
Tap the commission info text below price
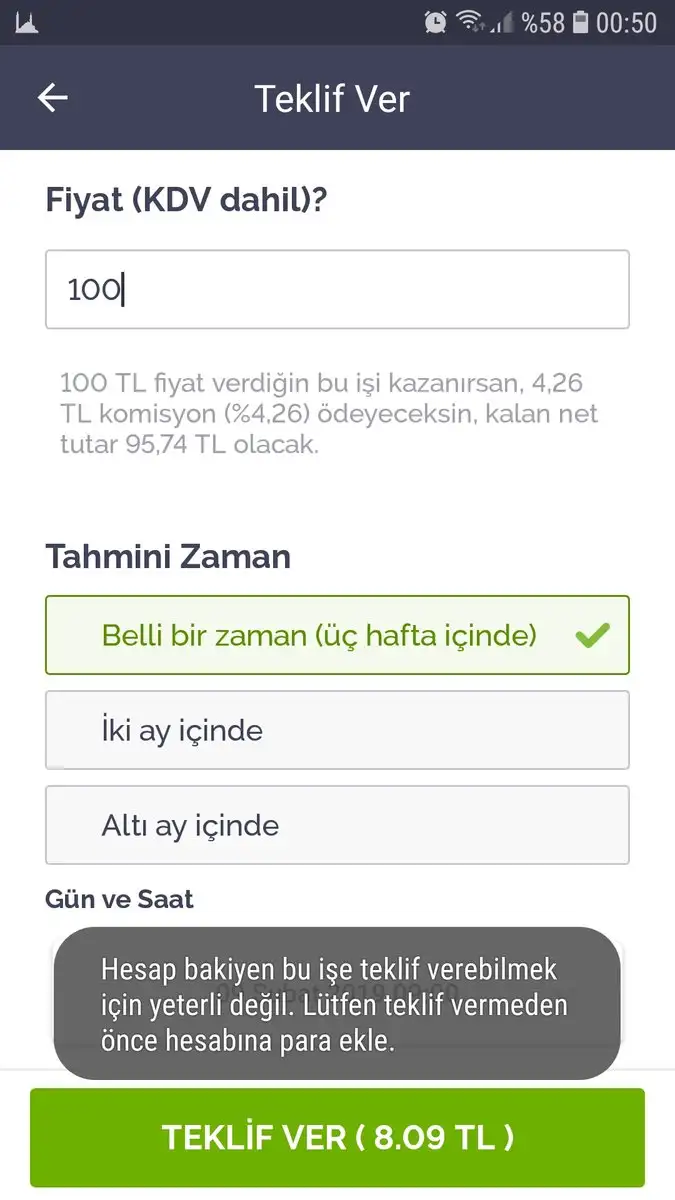pos(330,413)
